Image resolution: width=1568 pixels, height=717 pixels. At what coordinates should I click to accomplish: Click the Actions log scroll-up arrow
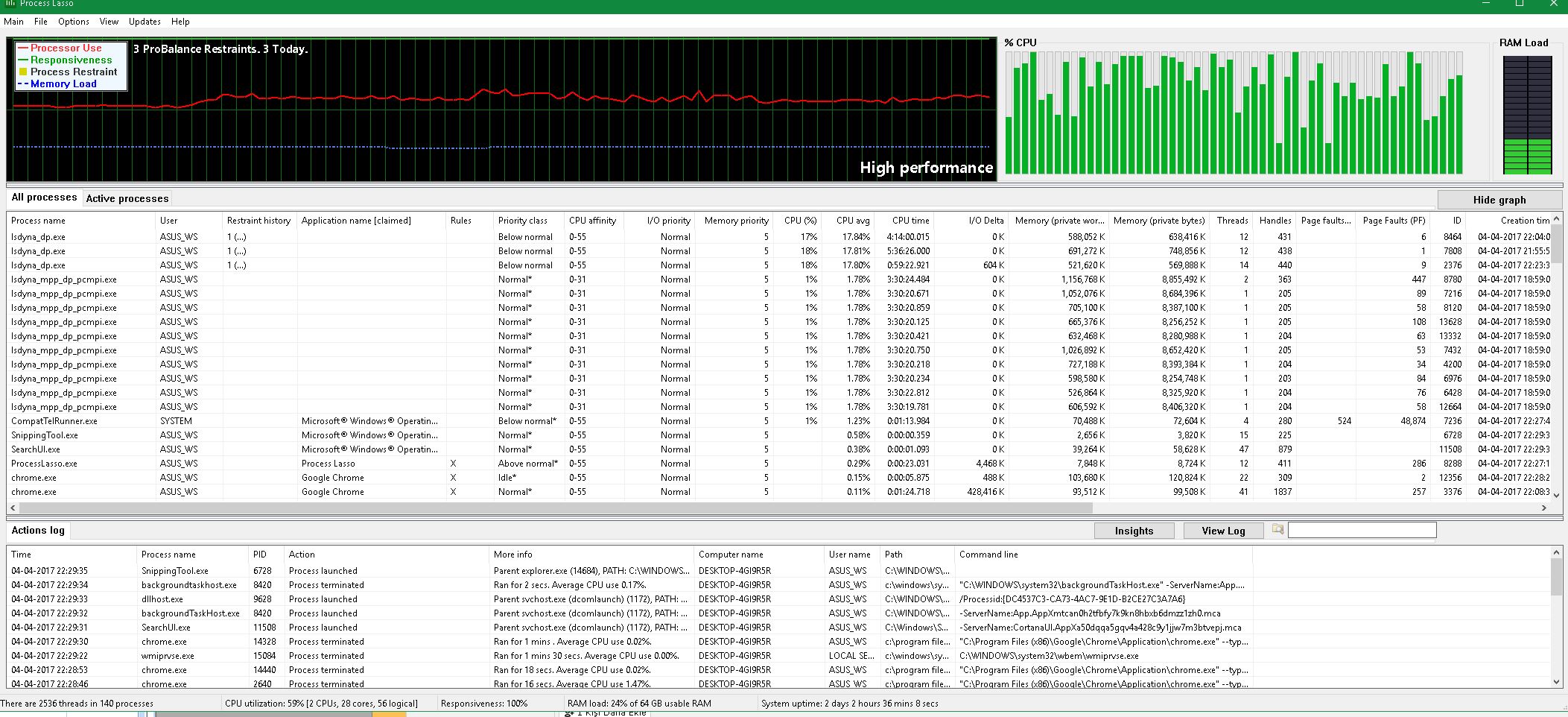tap(1556, 552)
